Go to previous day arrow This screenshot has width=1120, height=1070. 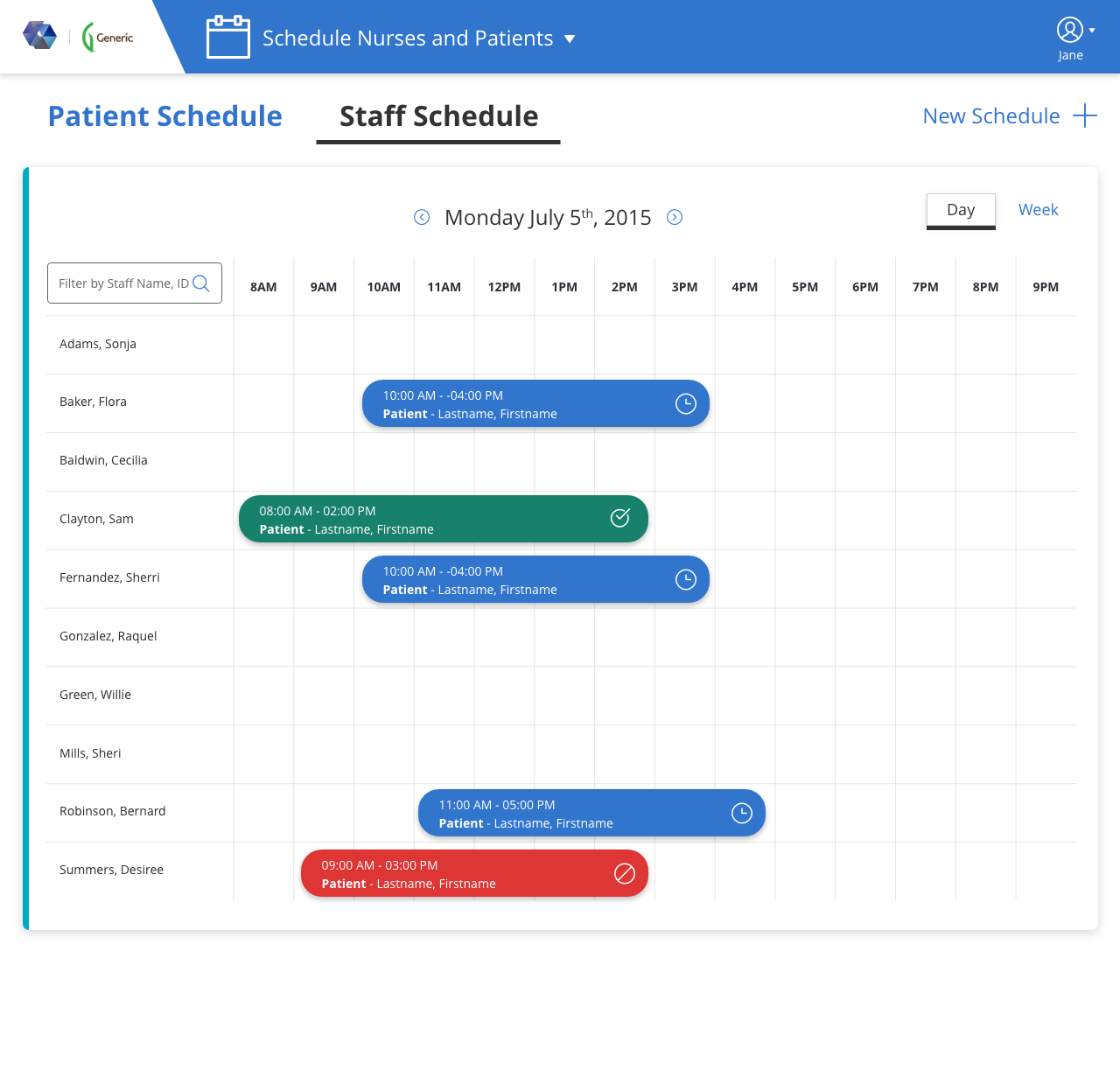click(x=422, y=217)
